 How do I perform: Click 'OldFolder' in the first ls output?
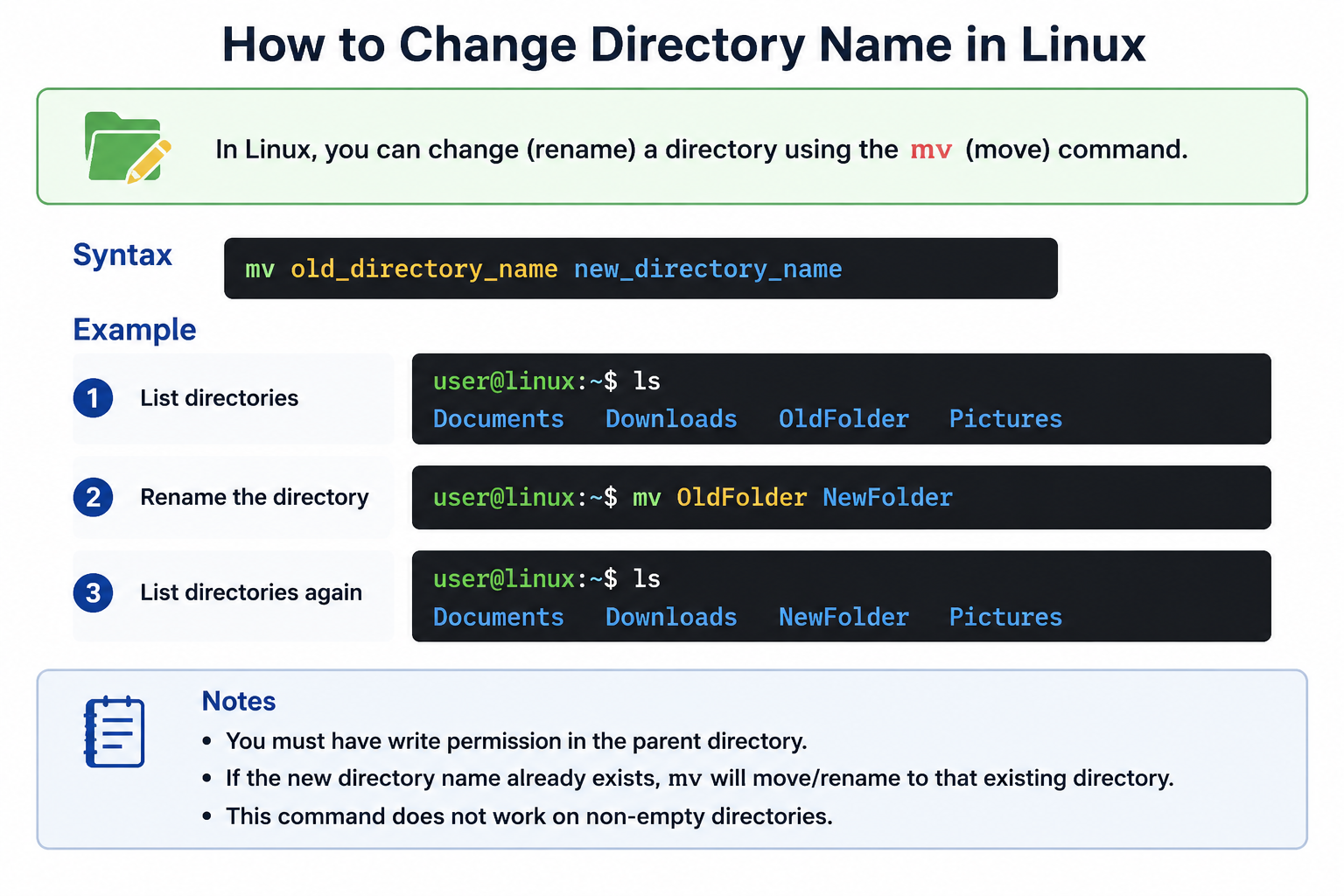tap(843, 419)
